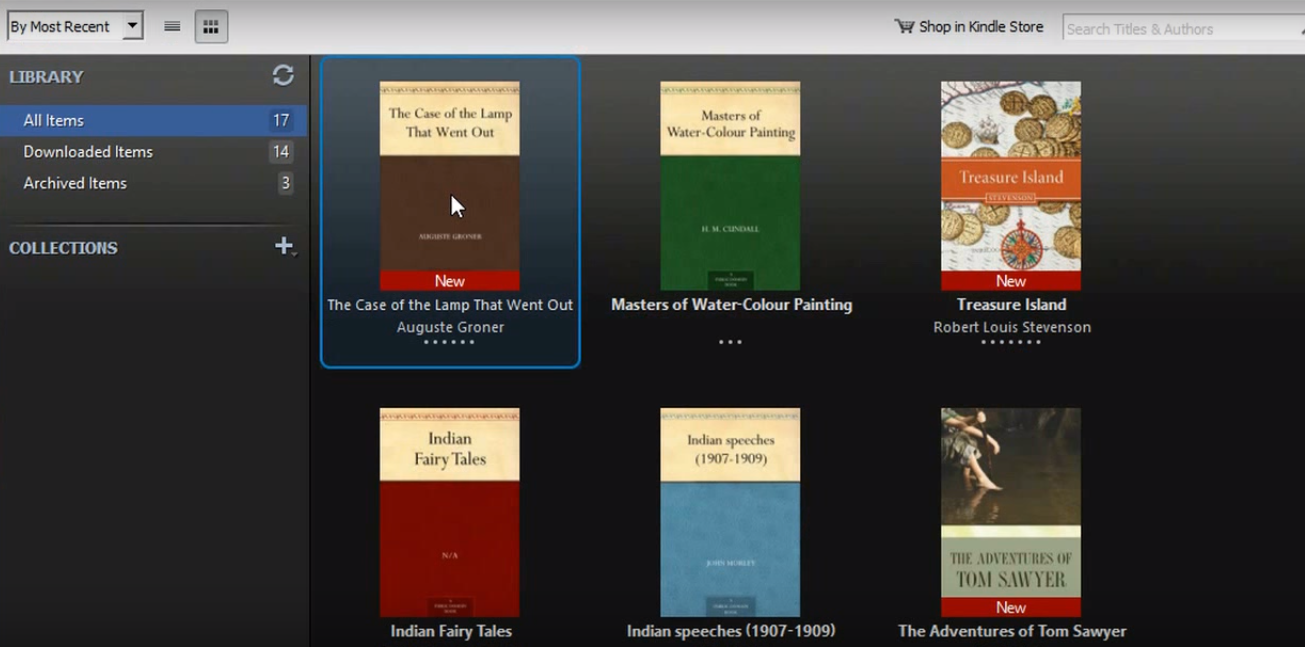Open the Indian Fairy Tales book cover
This screenshot has width=1305, height=647.
[450, 512]
